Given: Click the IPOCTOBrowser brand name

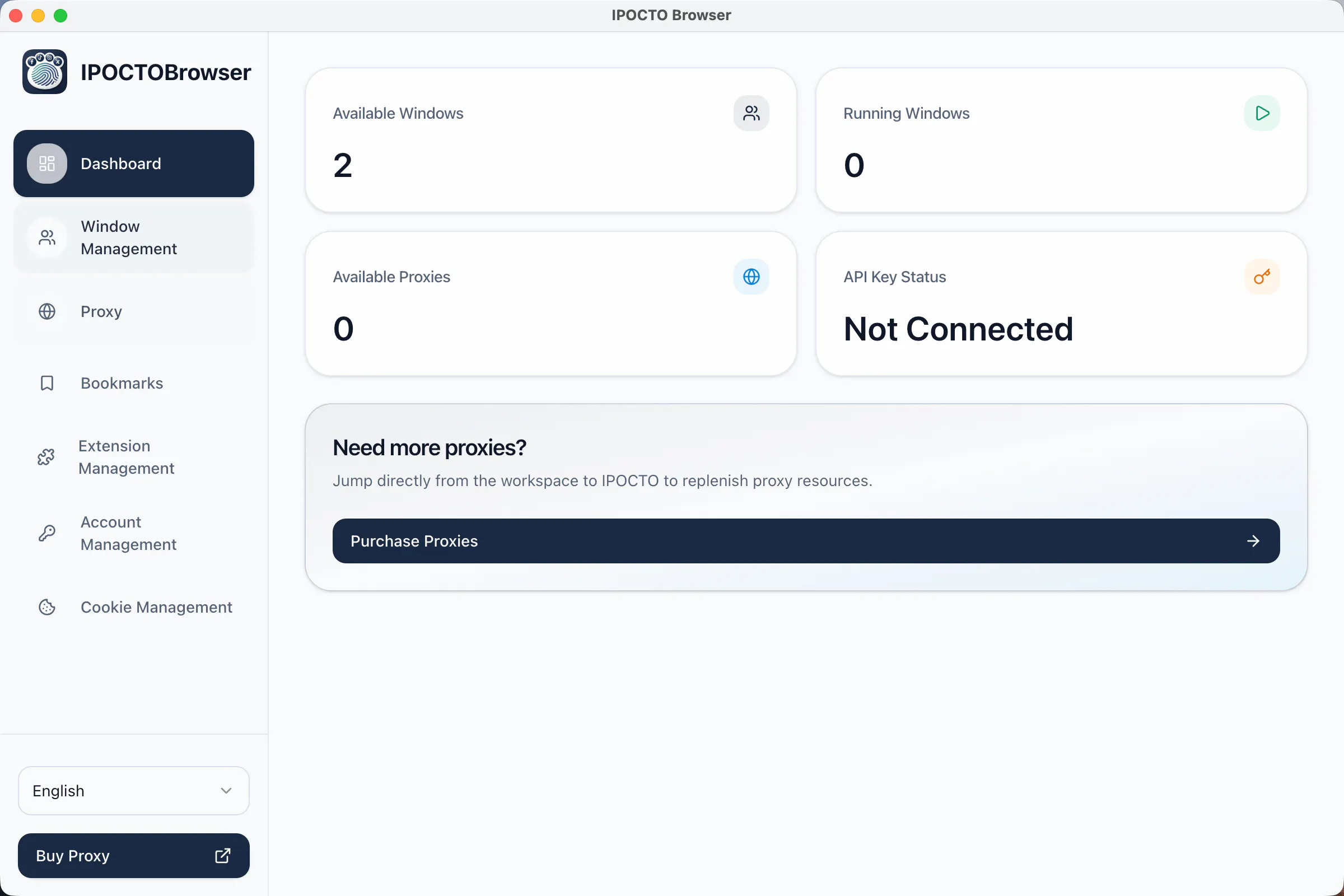Looking at the screenshot, I should (166, 72).
